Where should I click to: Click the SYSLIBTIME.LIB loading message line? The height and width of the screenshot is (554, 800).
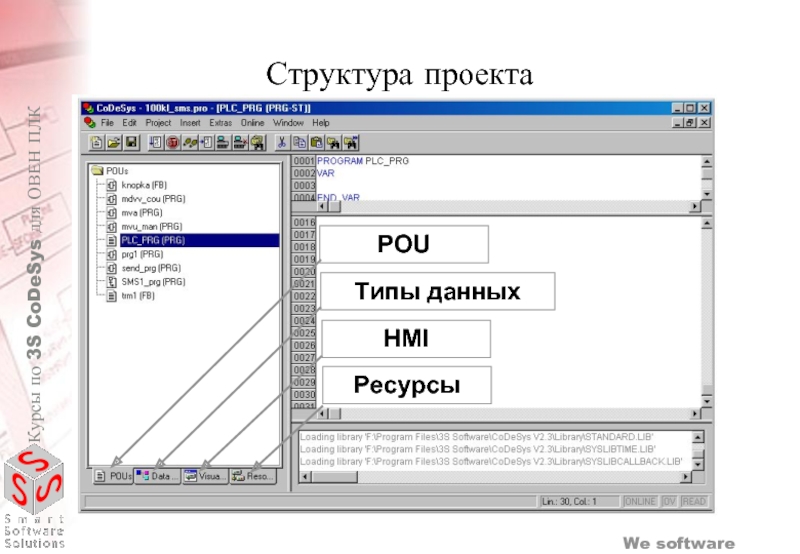pyautogui.click(x=478, y=449)
